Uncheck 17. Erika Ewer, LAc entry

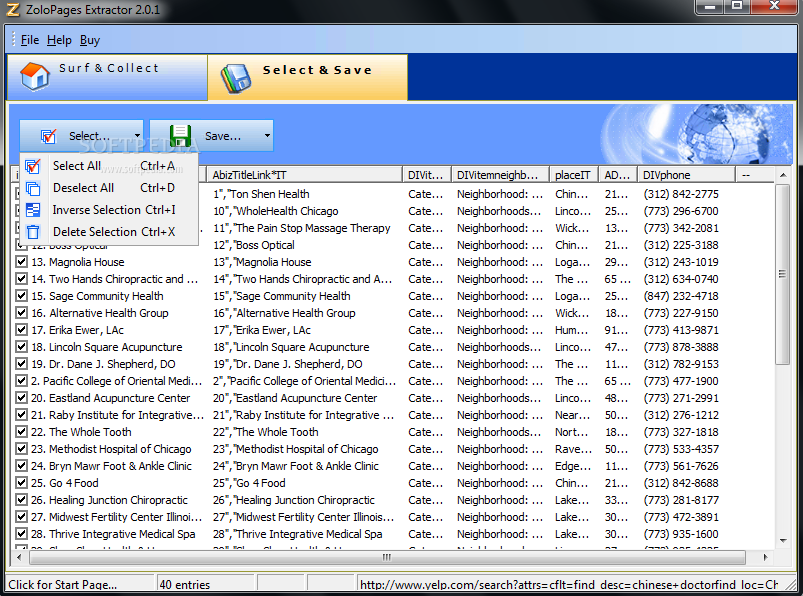point(21,329)
